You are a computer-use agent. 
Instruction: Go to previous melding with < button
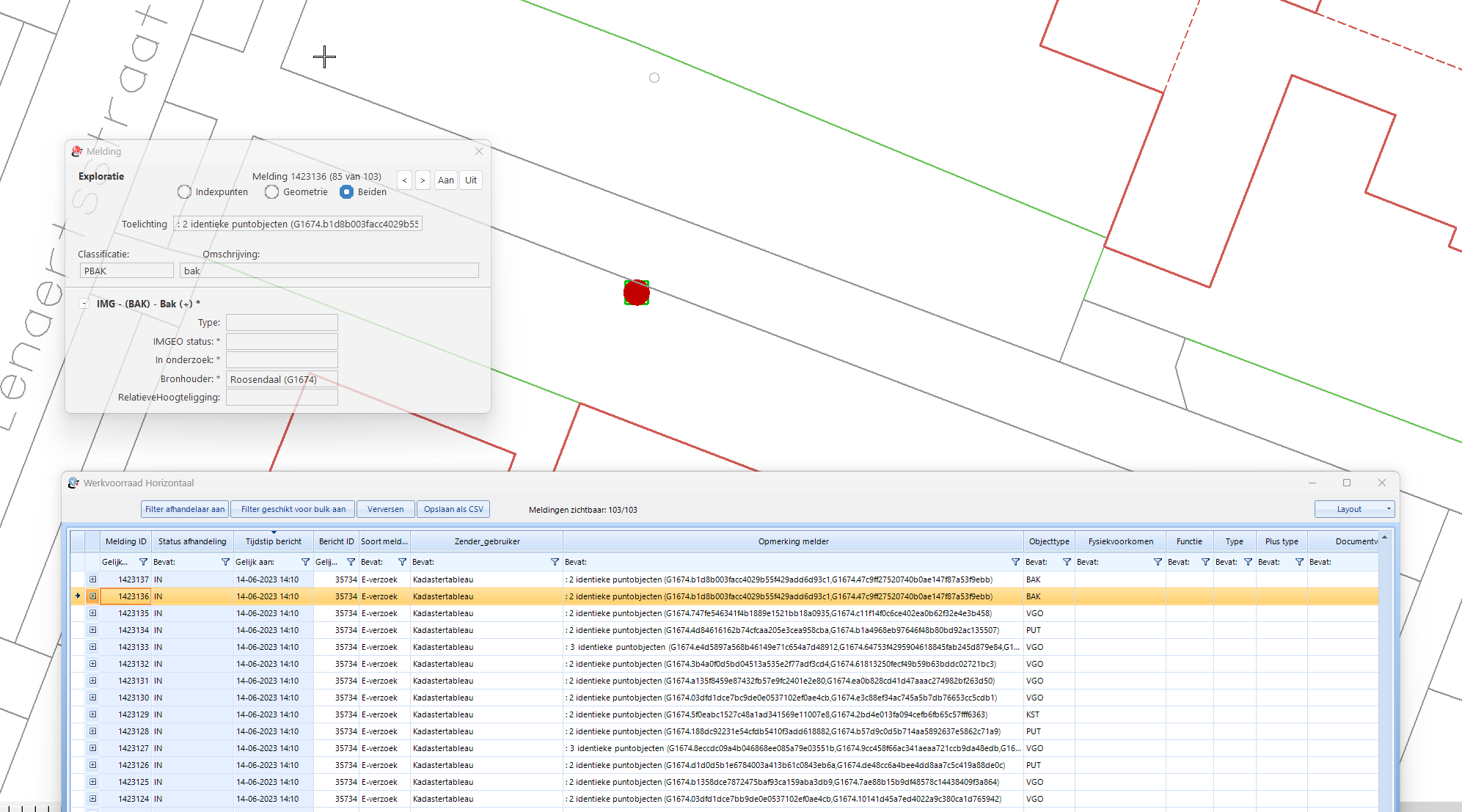pyautogui.click(x=404, y=180)
